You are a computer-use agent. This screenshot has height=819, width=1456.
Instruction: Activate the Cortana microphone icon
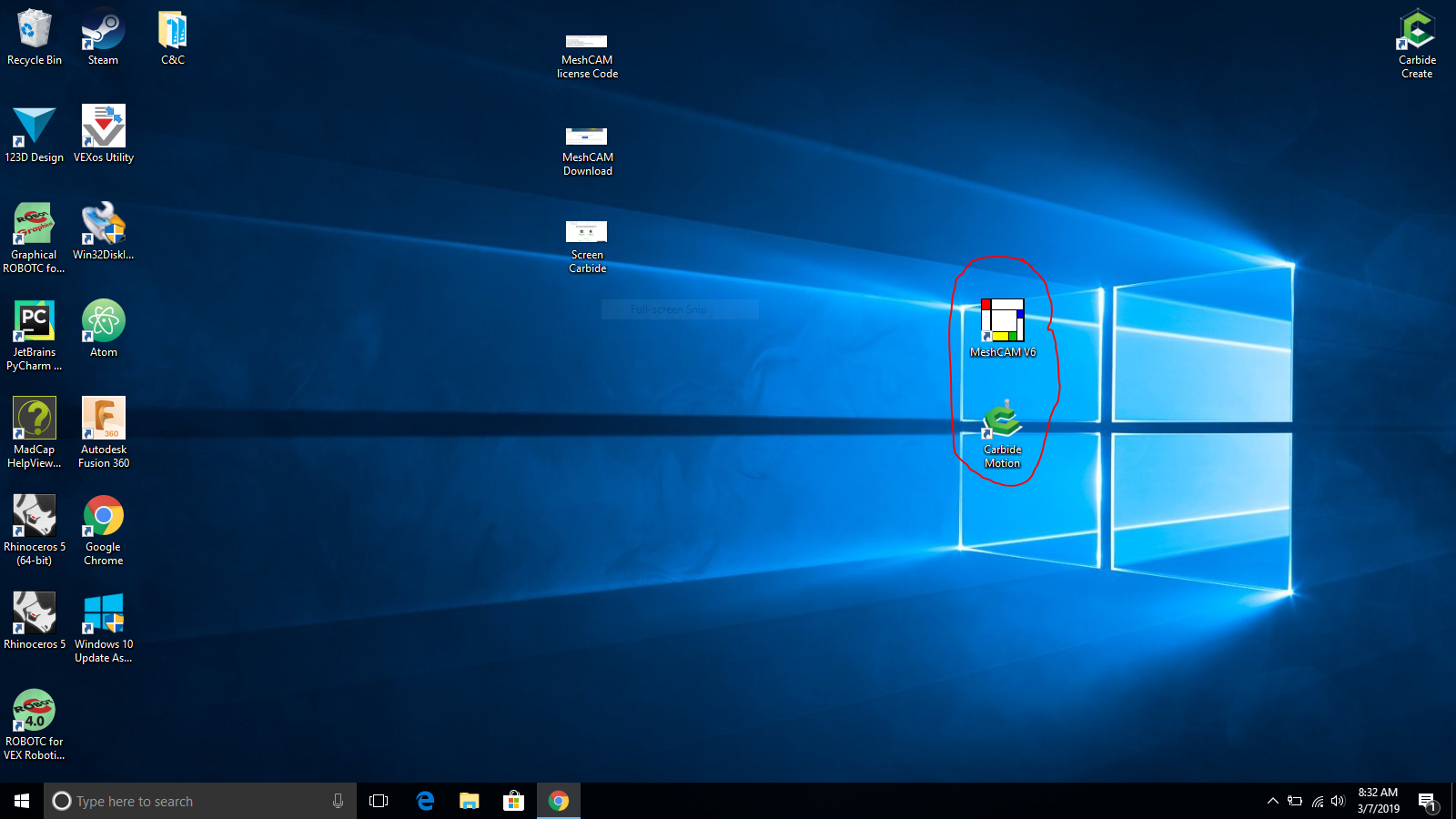tap(338, 801)
